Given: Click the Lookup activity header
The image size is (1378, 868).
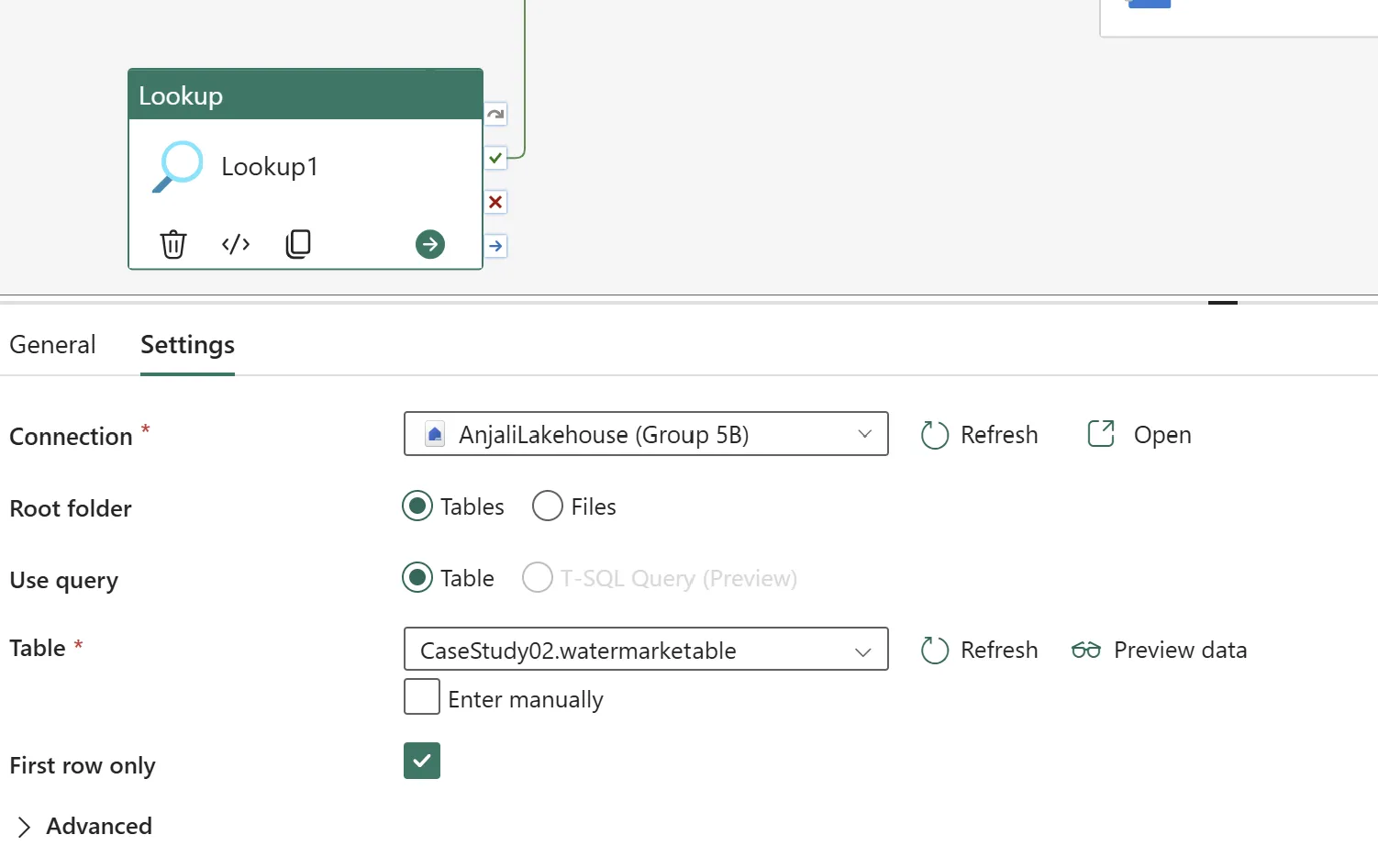Looking at the screenshot, I should click(x=306, y=95).
